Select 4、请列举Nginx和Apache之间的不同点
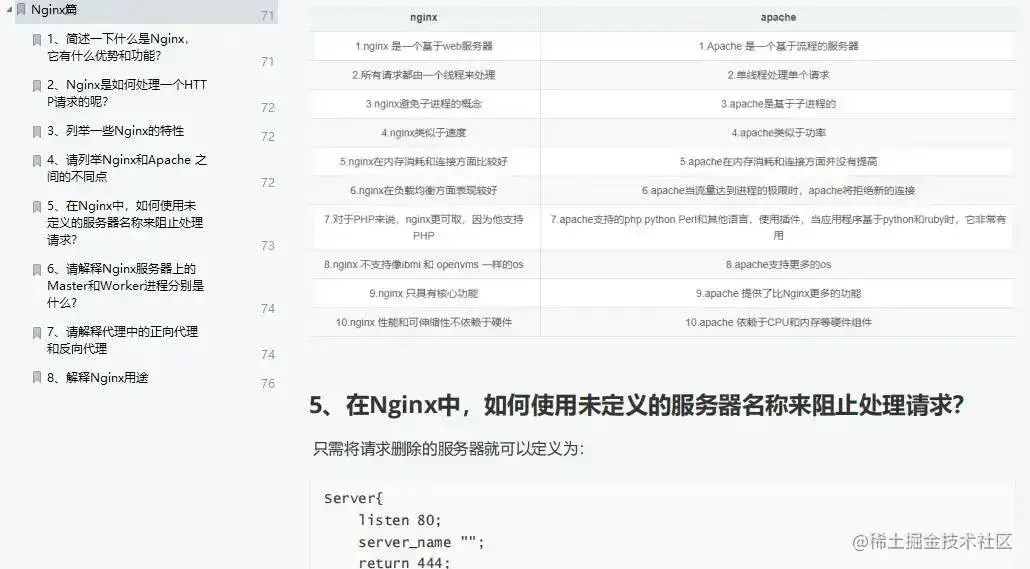 pyautogui.click(x=127, y=168)
